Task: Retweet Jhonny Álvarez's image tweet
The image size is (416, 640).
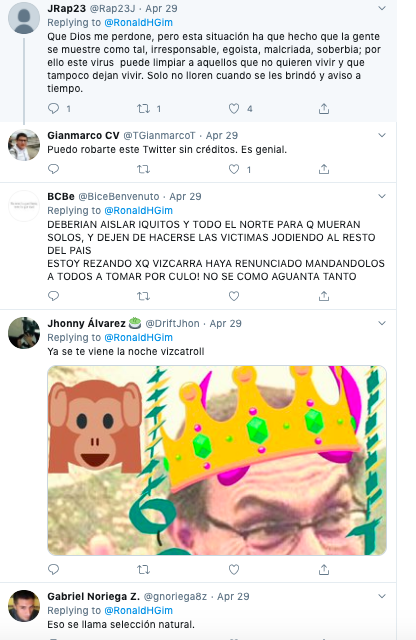Action: click(x=143, y=569)
